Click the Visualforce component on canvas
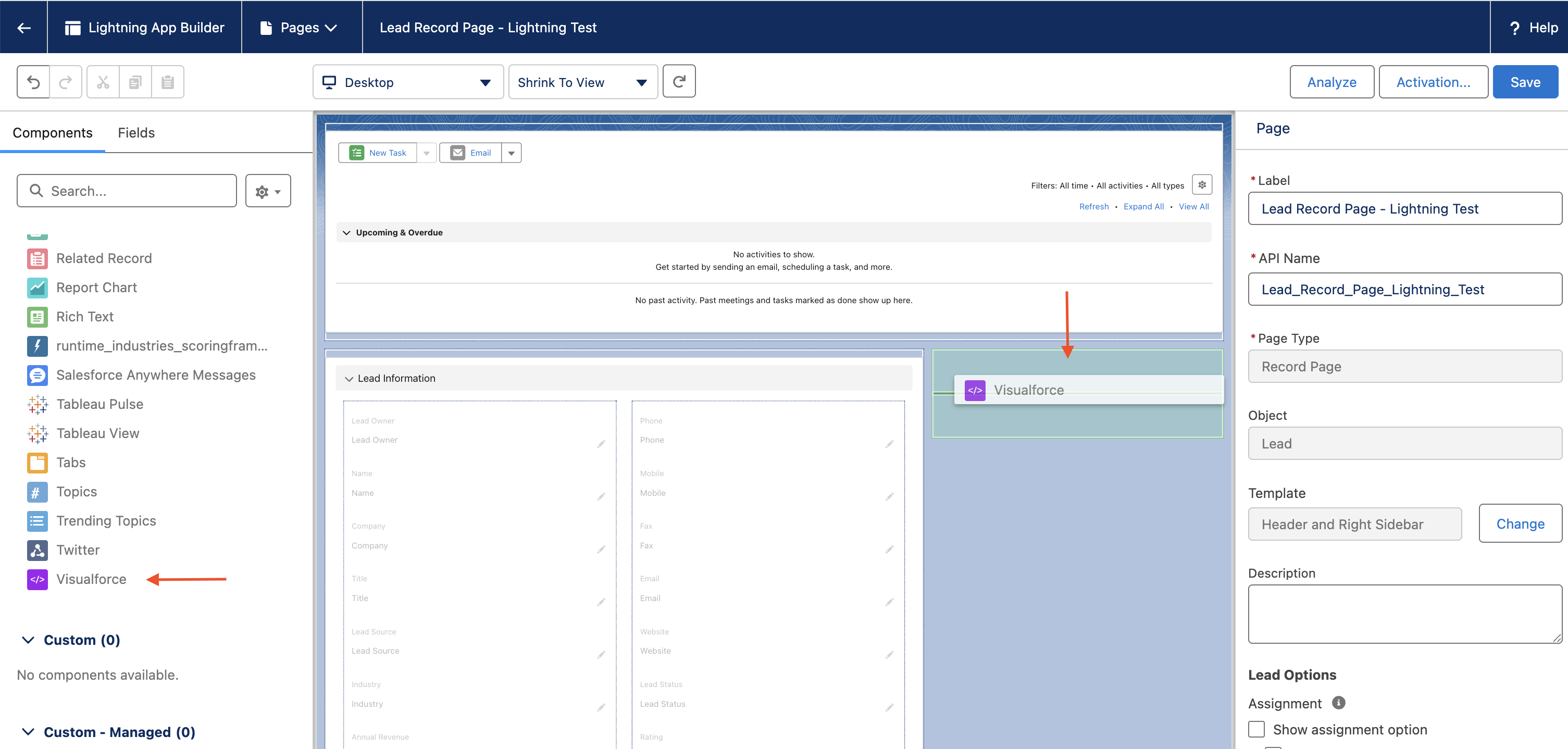This screenshot has height=749, width=1568. pyautogui.click(x=1088, y=390)
